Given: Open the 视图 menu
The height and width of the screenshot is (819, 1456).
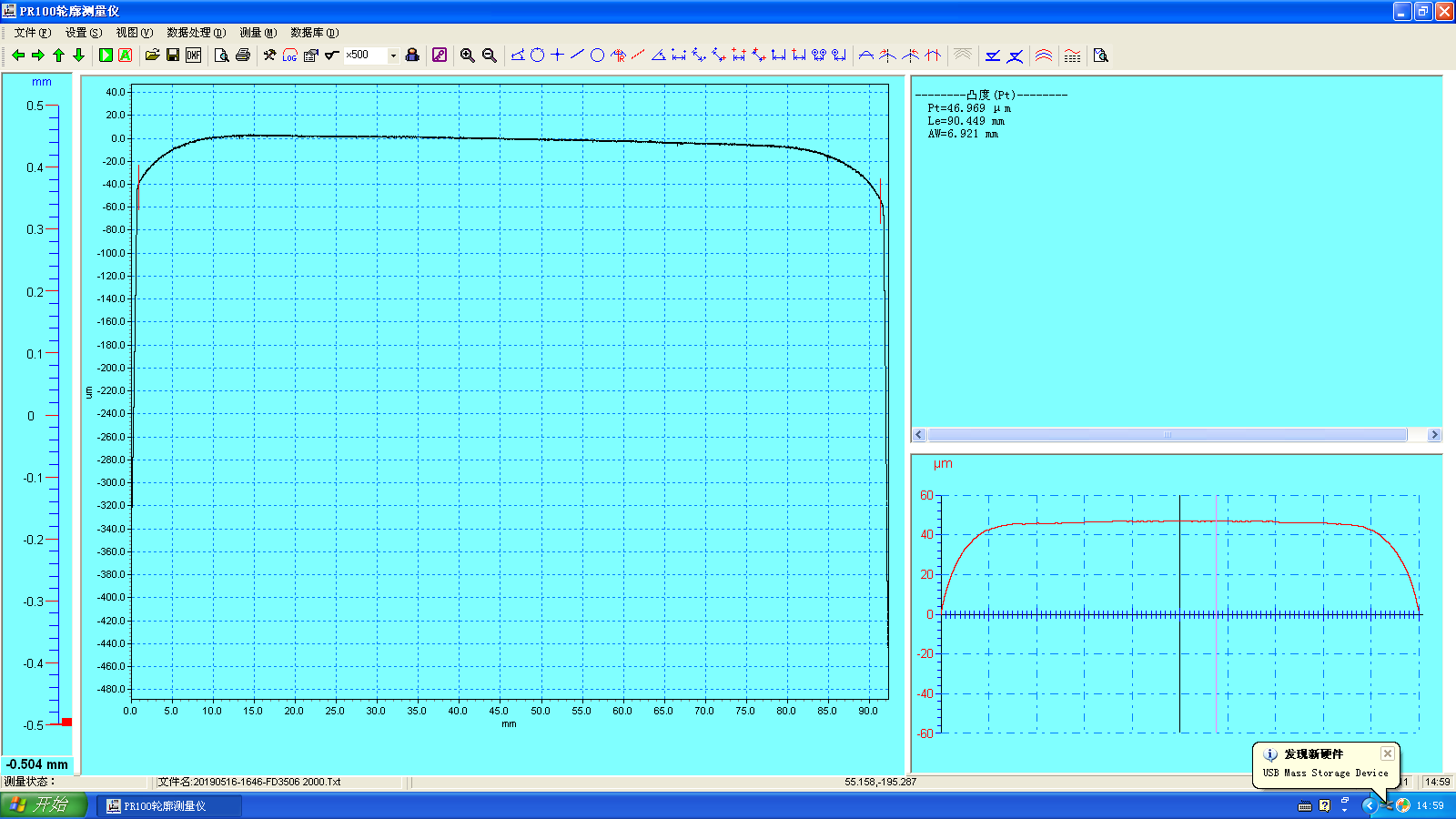Looking at the screenshot, I should tap(133, 32).
